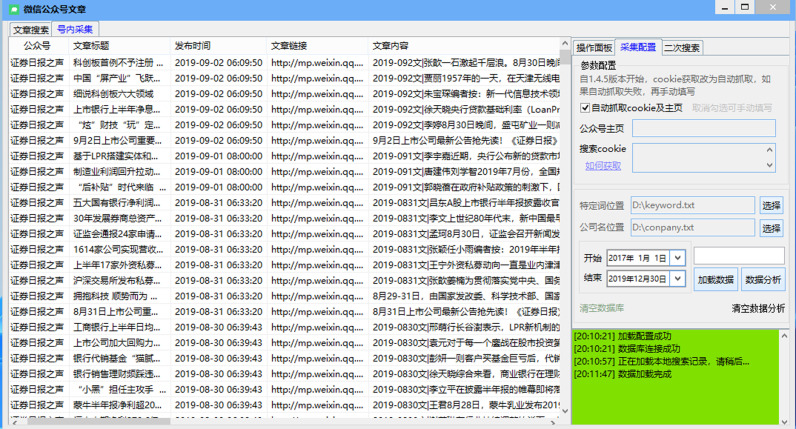Click the 数据分析 button
796x429 pixels.
click(762, 280)
